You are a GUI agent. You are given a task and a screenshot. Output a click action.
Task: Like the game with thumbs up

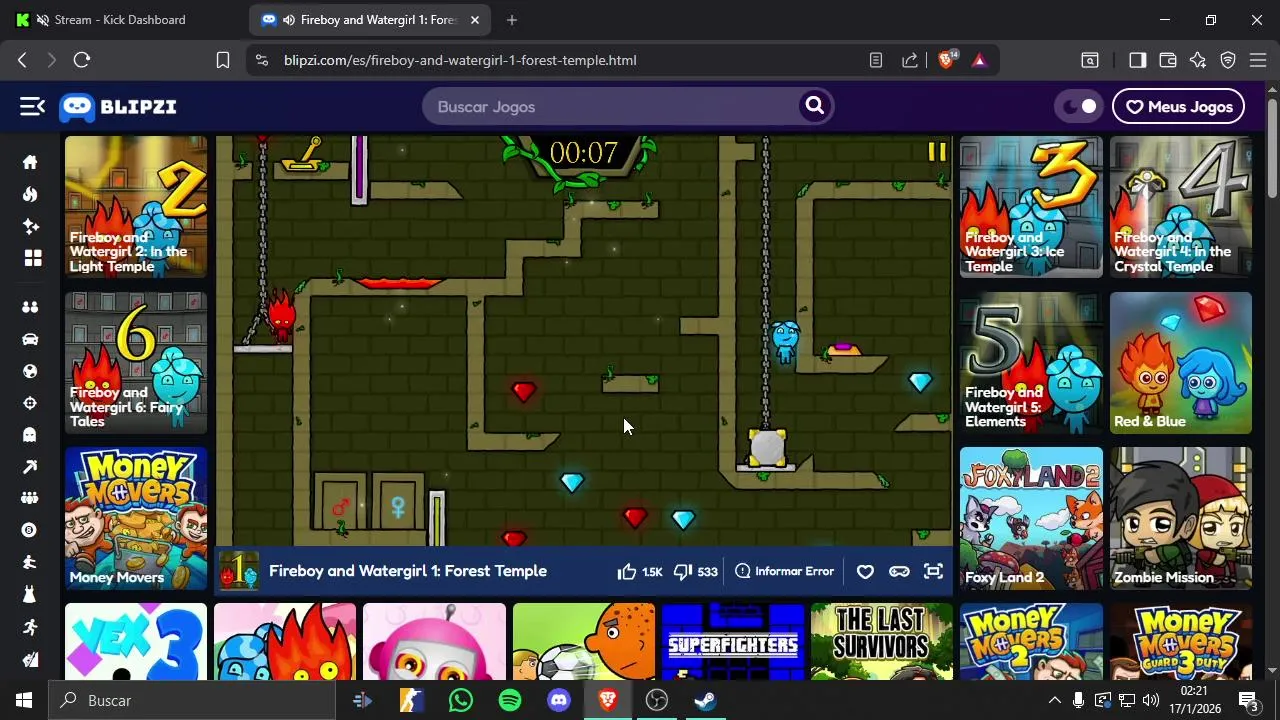[x=627, y=571]
